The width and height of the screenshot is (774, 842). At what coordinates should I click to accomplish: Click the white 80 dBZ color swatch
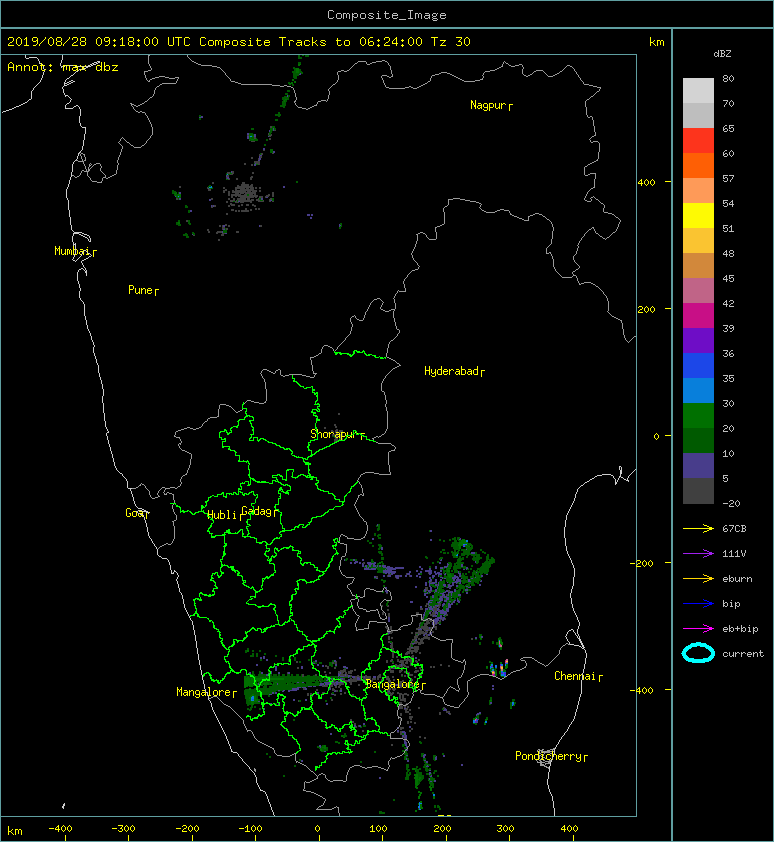[698, 90]
